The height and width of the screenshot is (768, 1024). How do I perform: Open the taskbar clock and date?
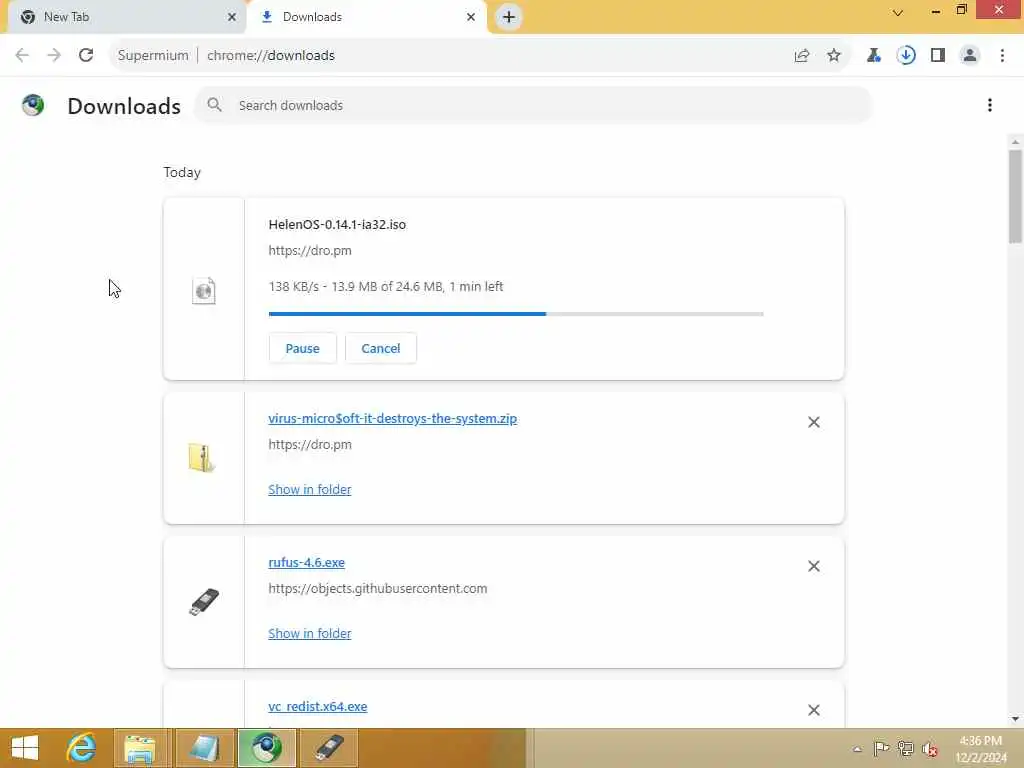(x=980, y=749)
